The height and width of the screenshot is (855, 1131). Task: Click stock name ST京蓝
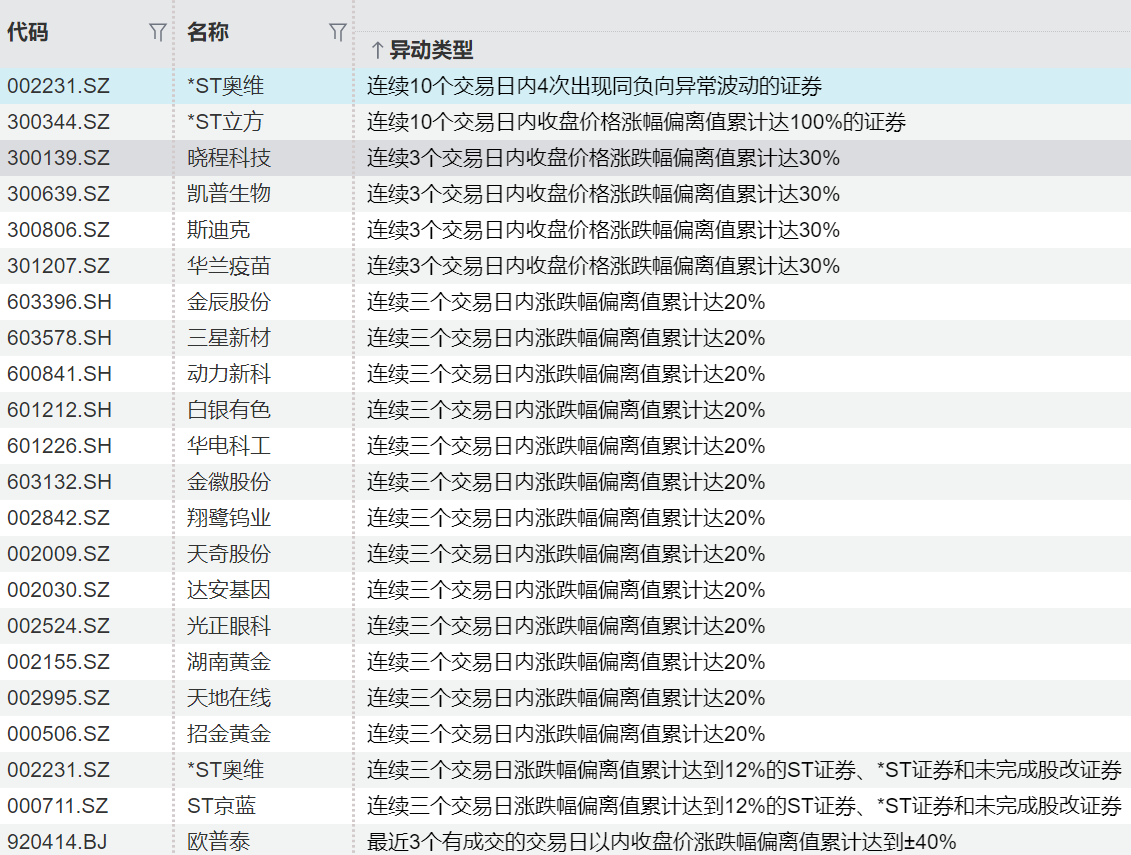click(x=221, y=806)
